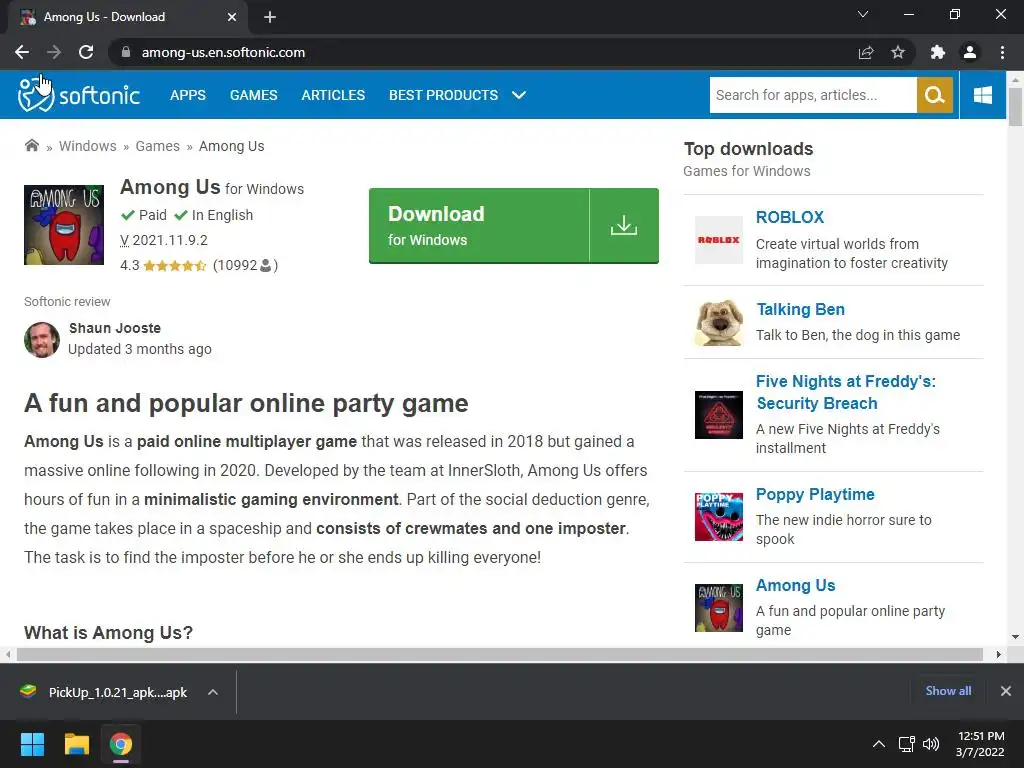
Task: Click the Shaun Jooste author name
Action: tap(115, 328)
